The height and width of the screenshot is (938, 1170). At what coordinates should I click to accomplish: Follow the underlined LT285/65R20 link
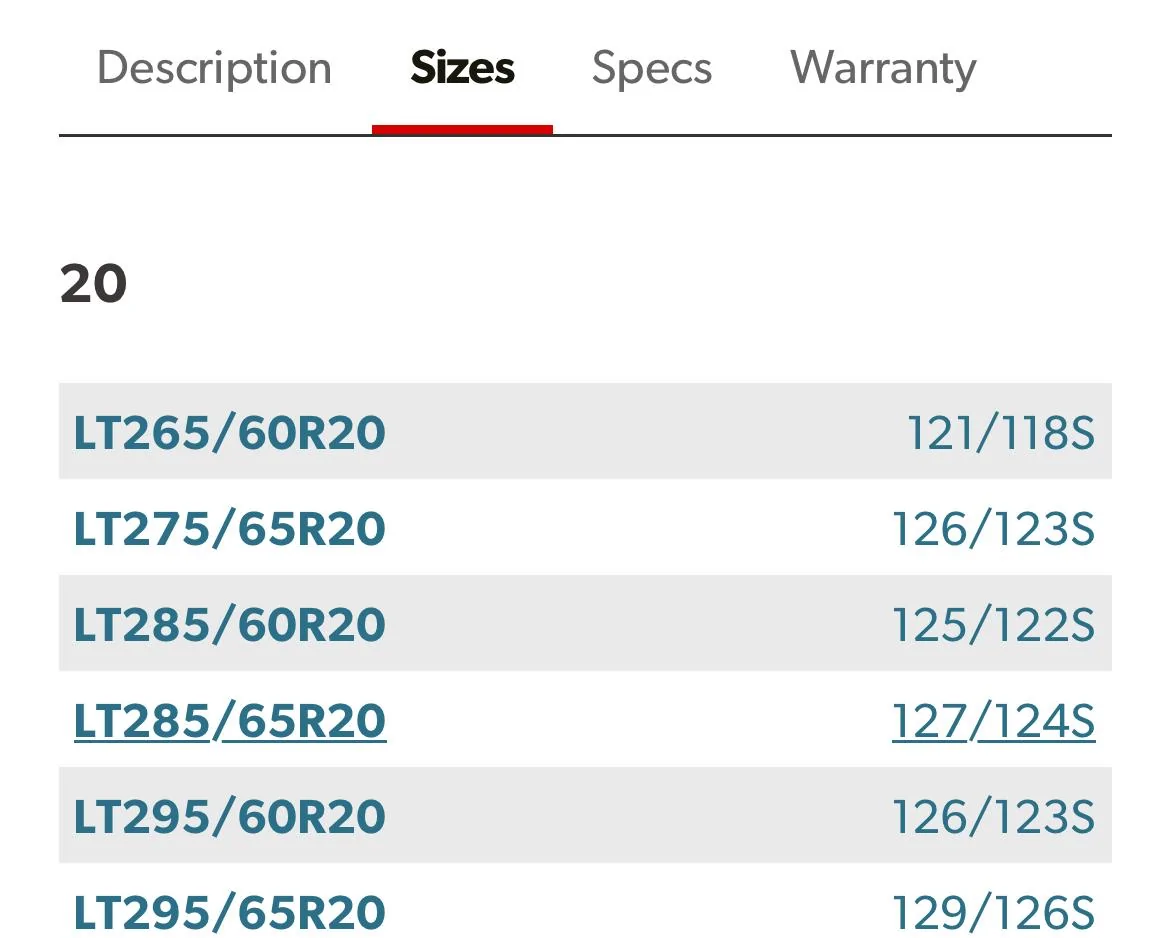[x=229, y=720]
